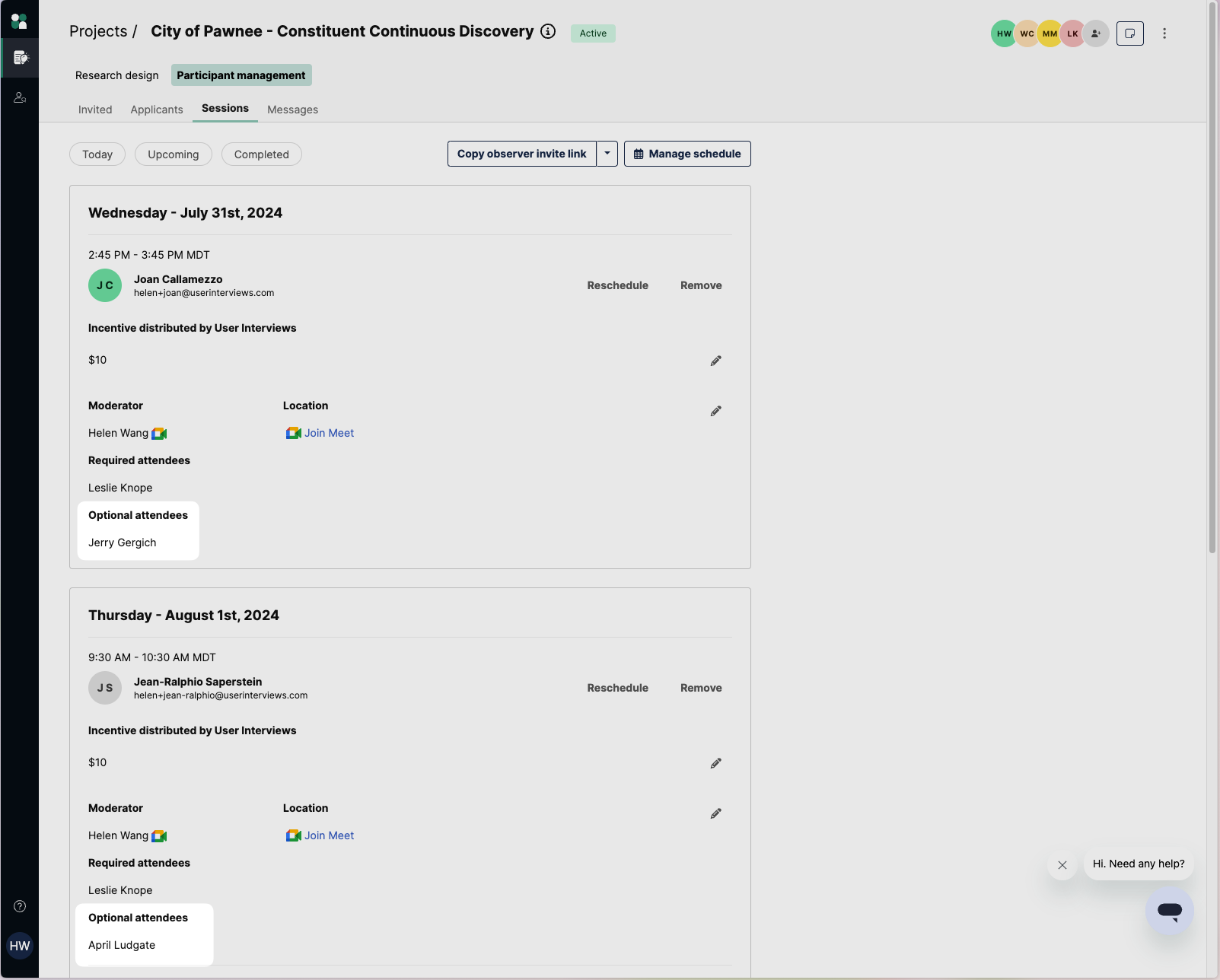Open Manage schedule
This screenshot has height=980, width=1220.
[x=687, y=154]
